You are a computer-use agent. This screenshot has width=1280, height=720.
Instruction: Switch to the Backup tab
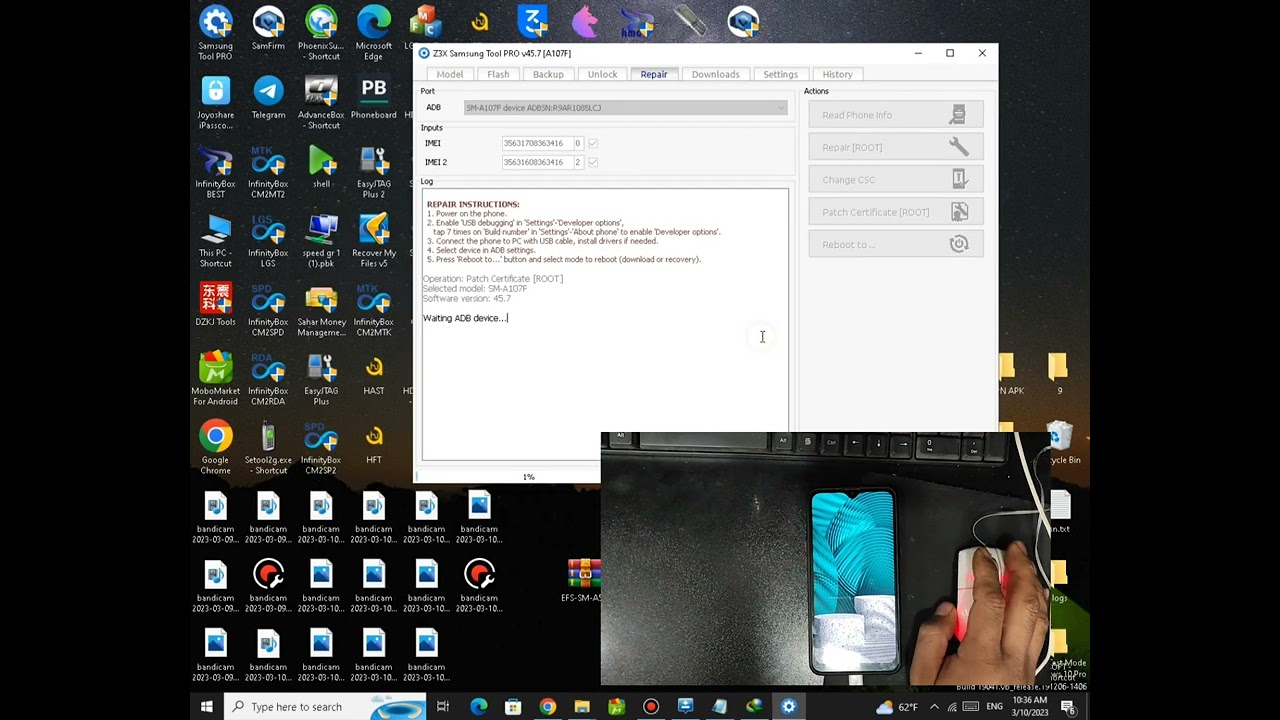click(x=548, y=74)
